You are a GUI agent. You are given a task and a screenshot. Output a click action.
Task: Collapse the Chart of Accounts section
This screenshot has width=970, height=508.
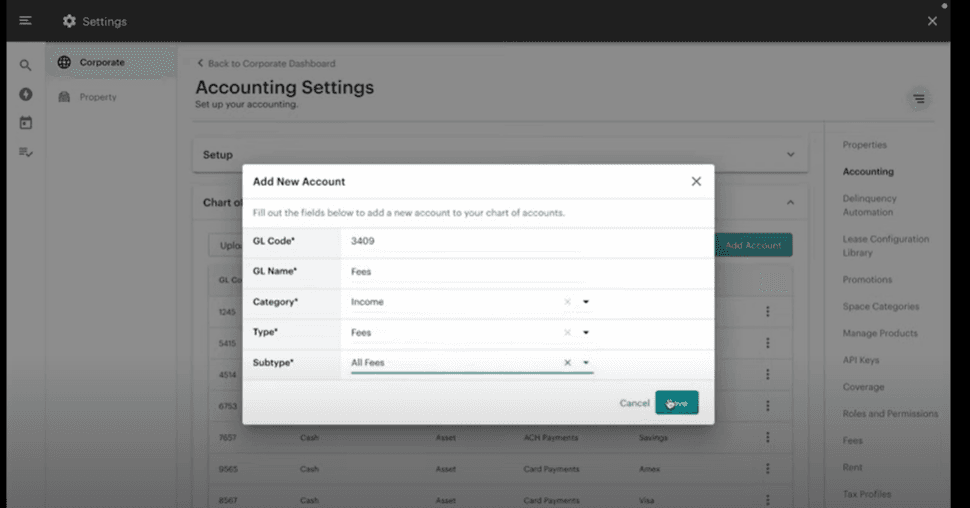tap(791, 202)
